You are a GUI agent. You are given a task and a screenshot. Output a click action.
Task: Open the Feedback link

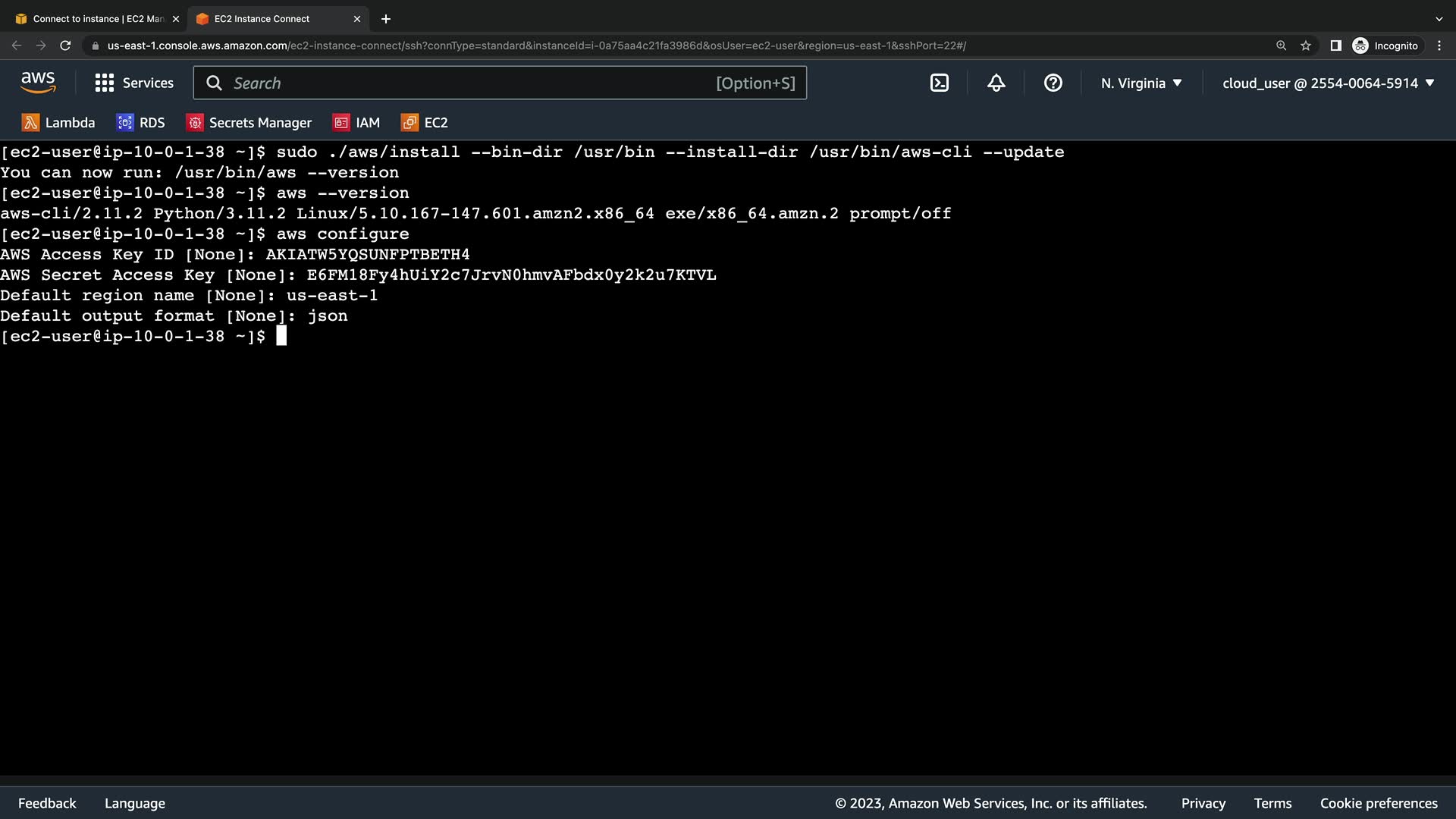(x=47, y=803)
